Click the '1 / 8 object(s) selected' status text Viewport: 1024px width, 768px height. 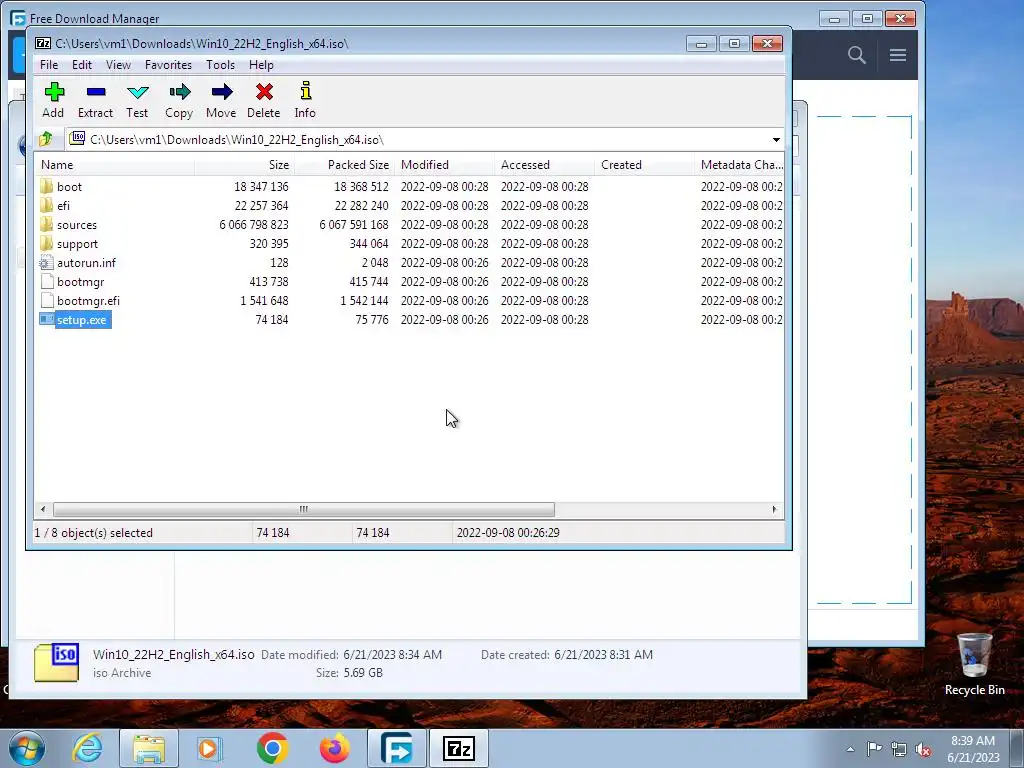(x=93, y=533)
